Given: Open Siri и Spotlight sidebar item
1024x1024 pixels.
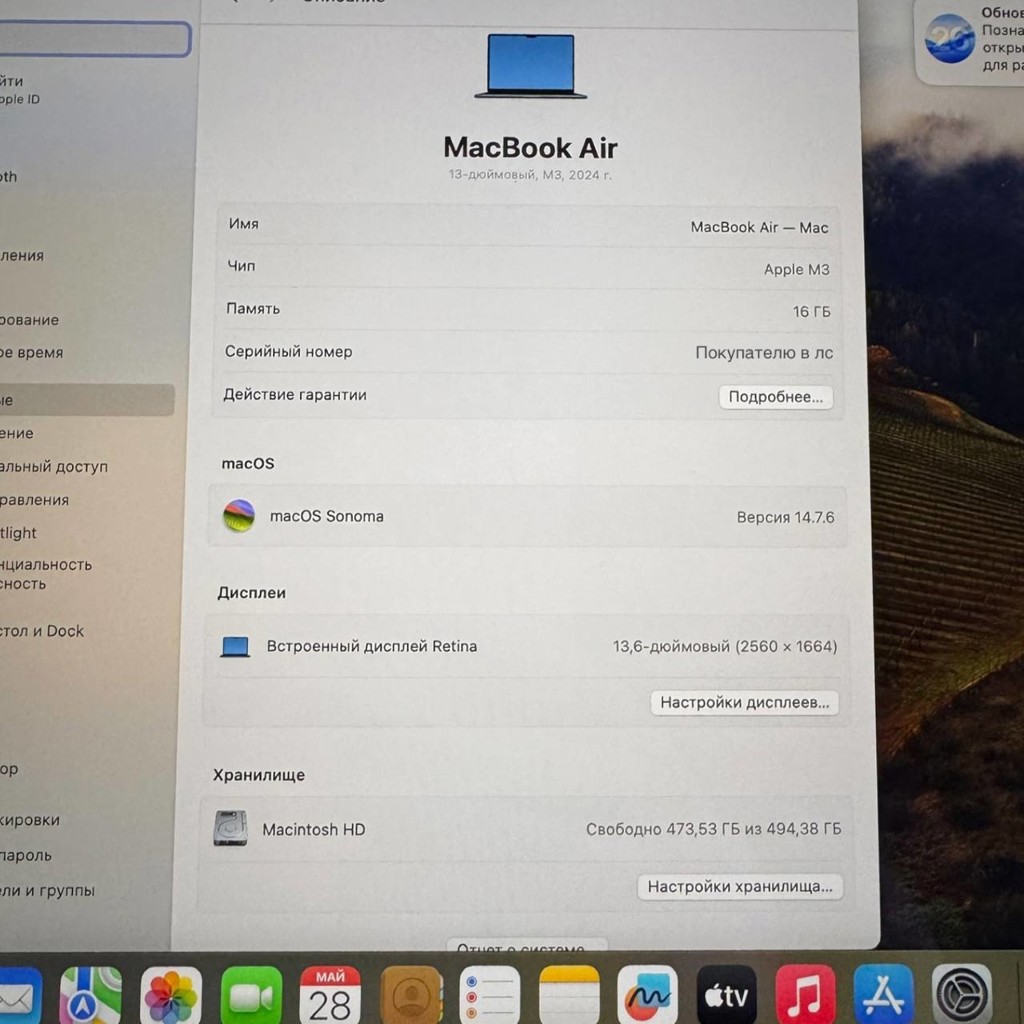Looking at the screenshot, I should tap(18, 533).
